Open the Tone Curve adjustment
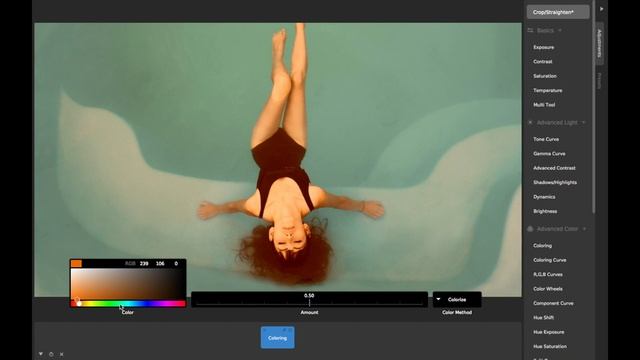The image size is (640, 360). point(546,139)
